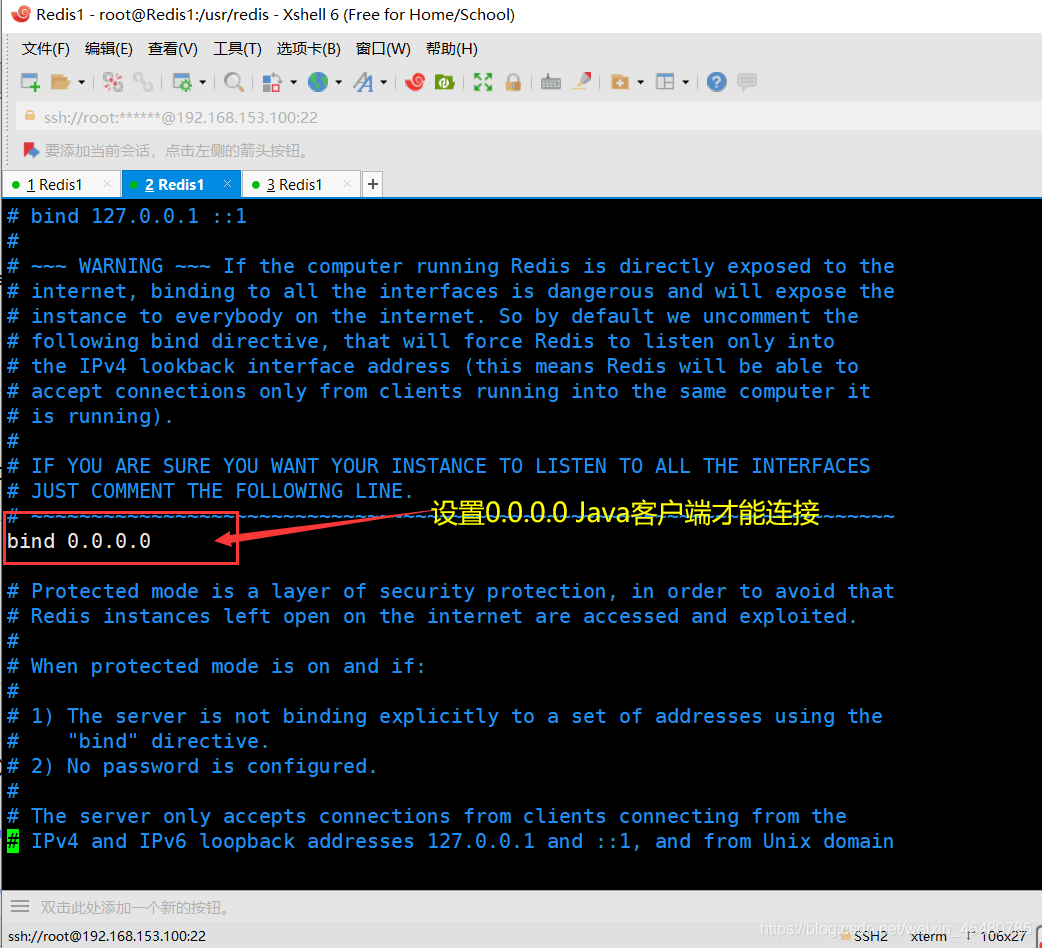
Task: Open the 工具(T) menu
Action: [x=237, y=48]
